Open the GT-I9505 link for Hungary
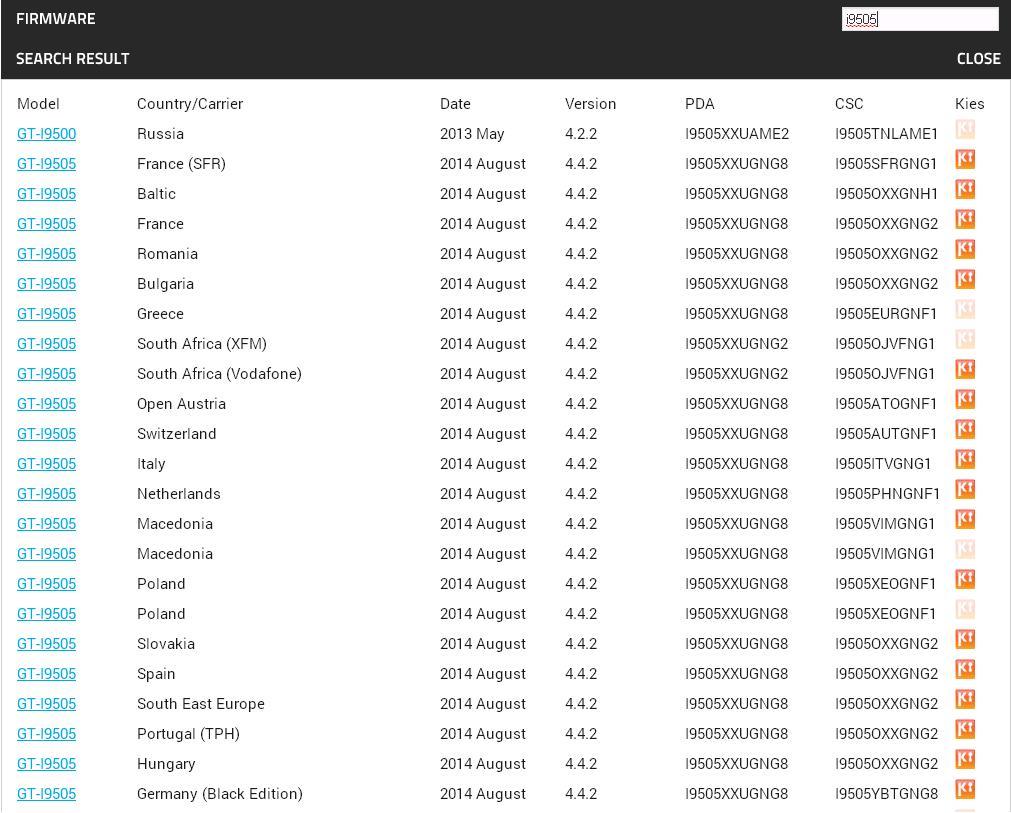Viewport: 1011px width, 813px height. coord(46,763)
